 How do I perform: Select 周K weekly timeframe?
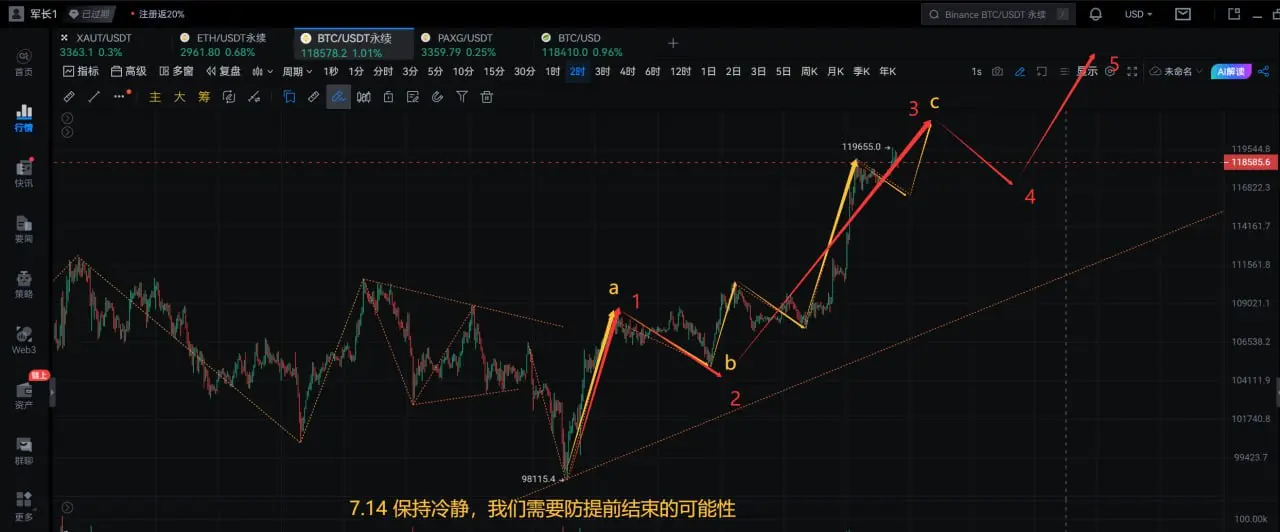tap(809, 72)
